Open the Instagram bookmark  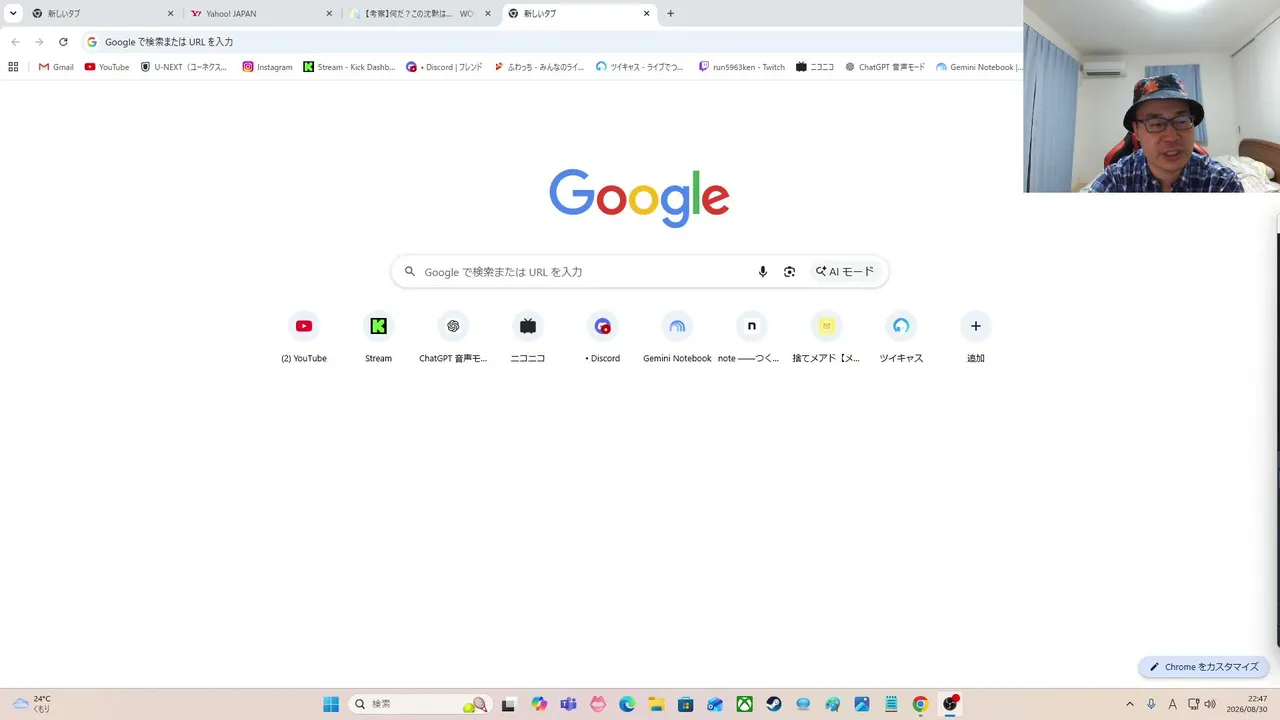coord(267,67)
